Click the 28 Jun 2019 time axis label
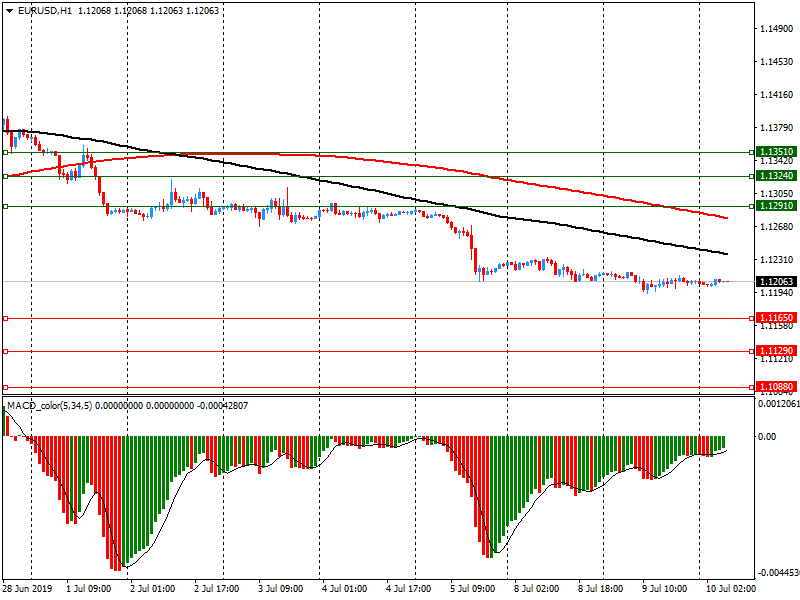Image resolution: width=800 pixels, height=600 pixels. (x=27, y=588)
